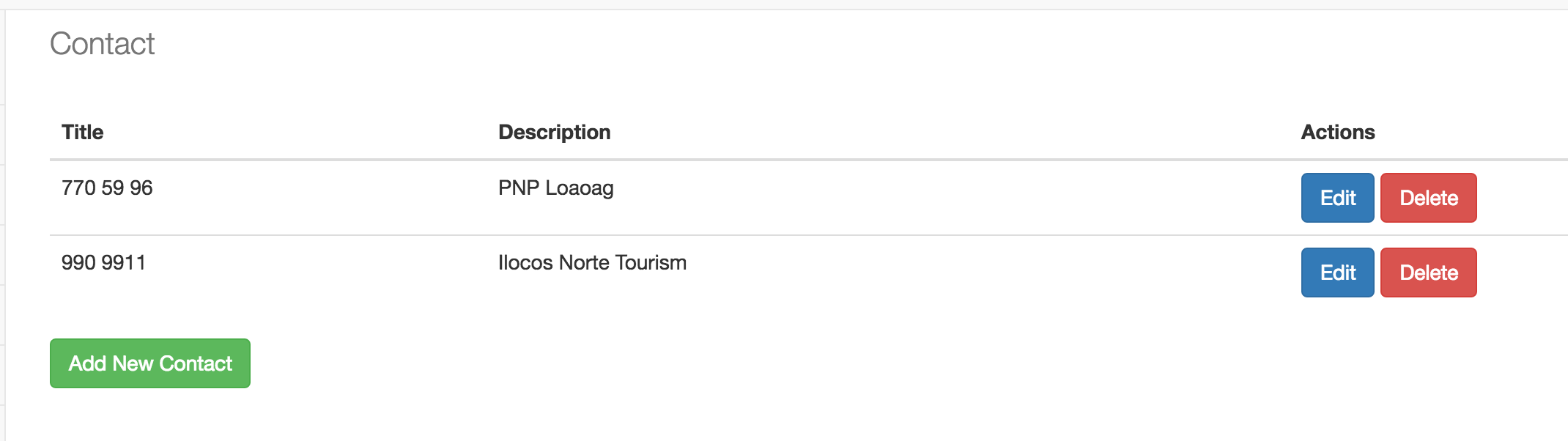The image size is (1568, 441).
Task: Delete the PNP Loaoag contact
Action: 1428,198
